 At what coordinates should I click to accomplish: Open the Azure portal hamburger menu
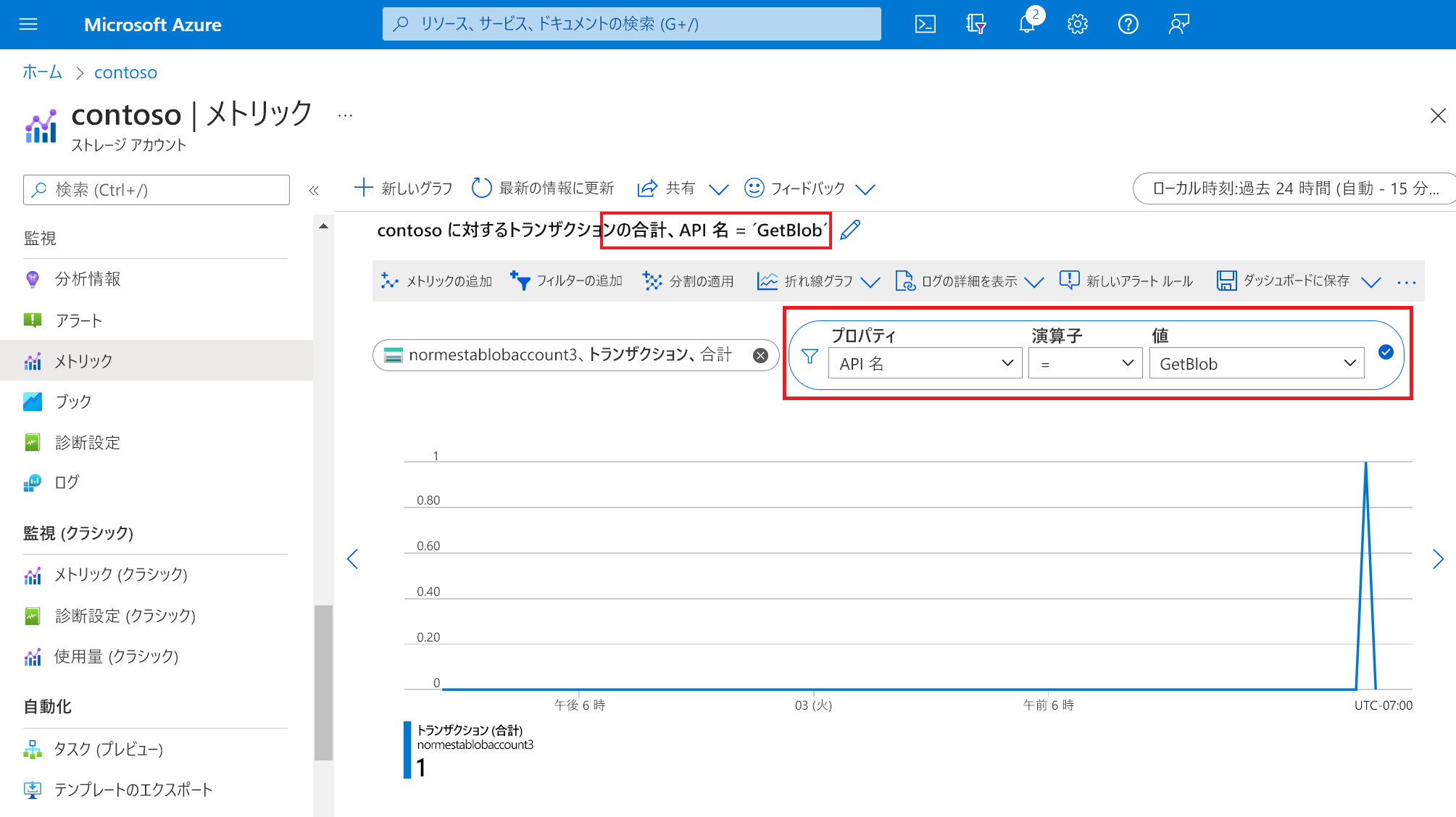point(28,25)
